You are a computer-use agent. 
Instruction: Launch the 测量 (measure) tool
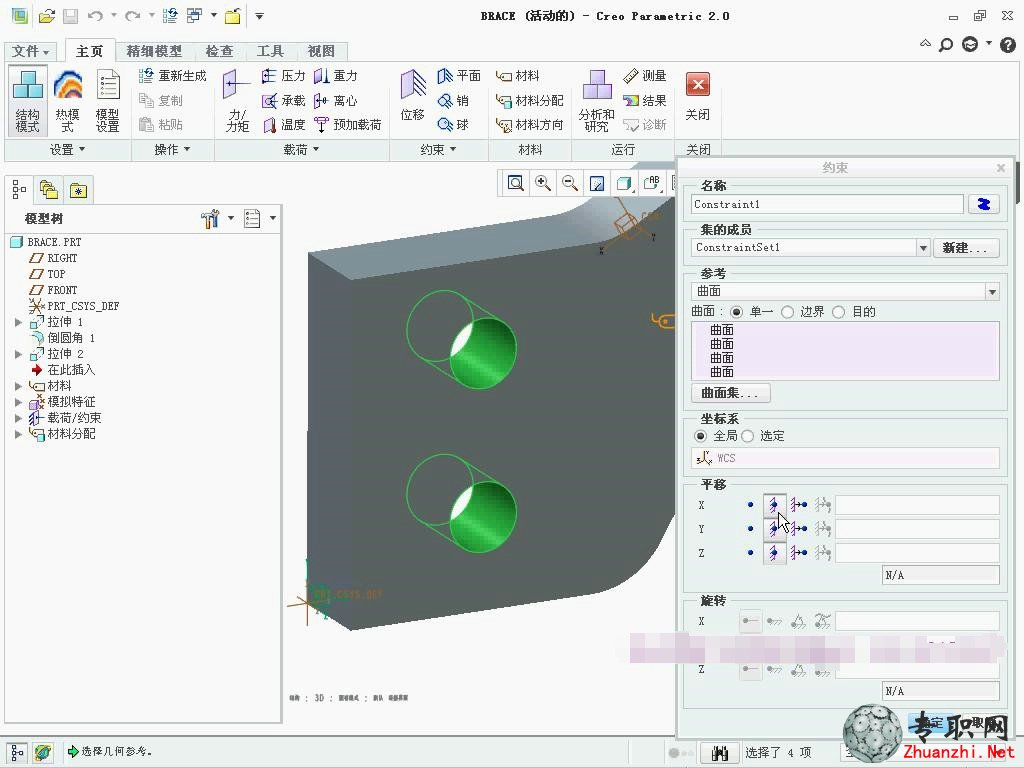pos(645,76)
